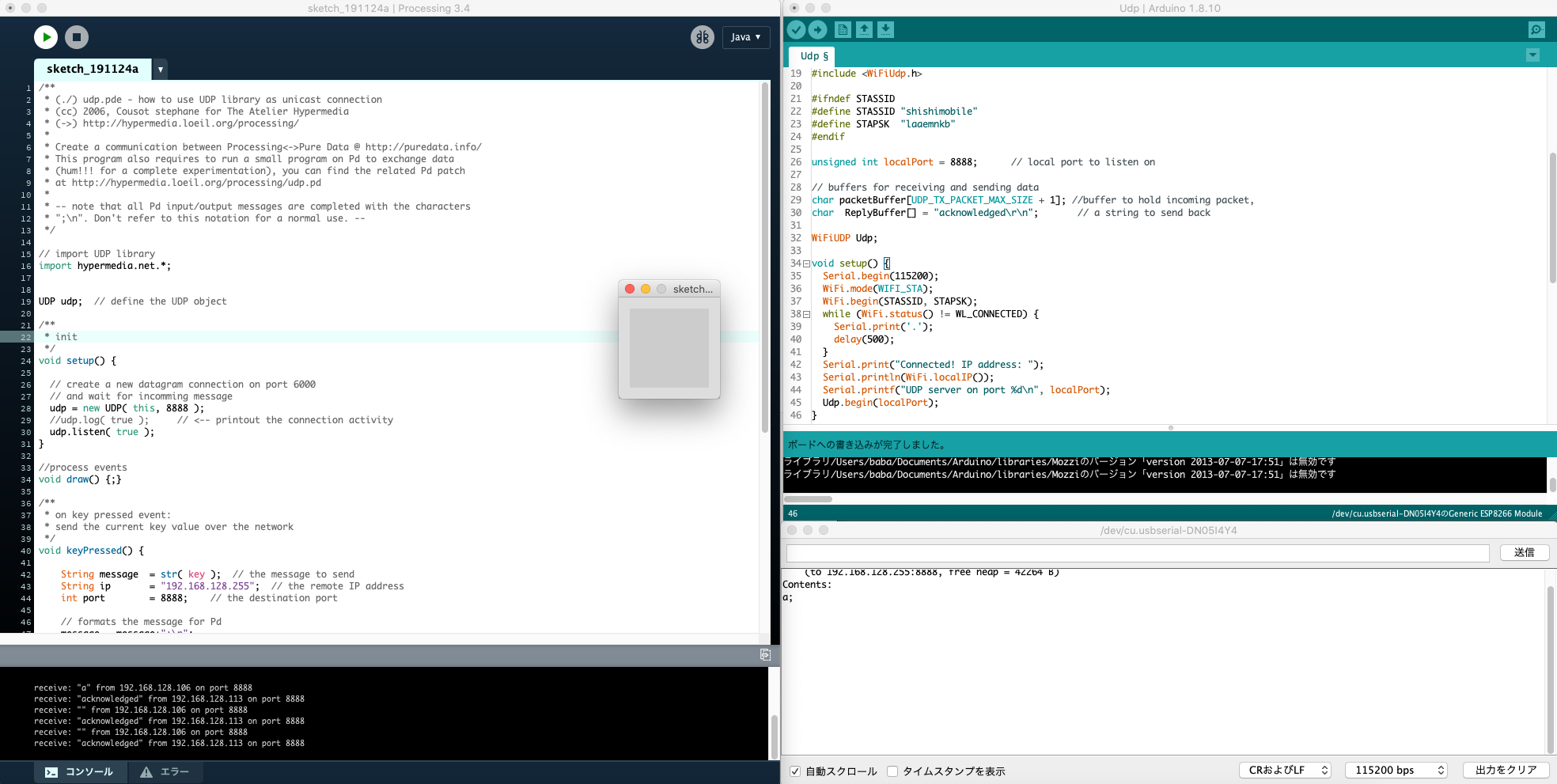This screenshot has width=1557, height=784.
Task: Stop the running Processing sketch
Action: click(x=77, y=37)
